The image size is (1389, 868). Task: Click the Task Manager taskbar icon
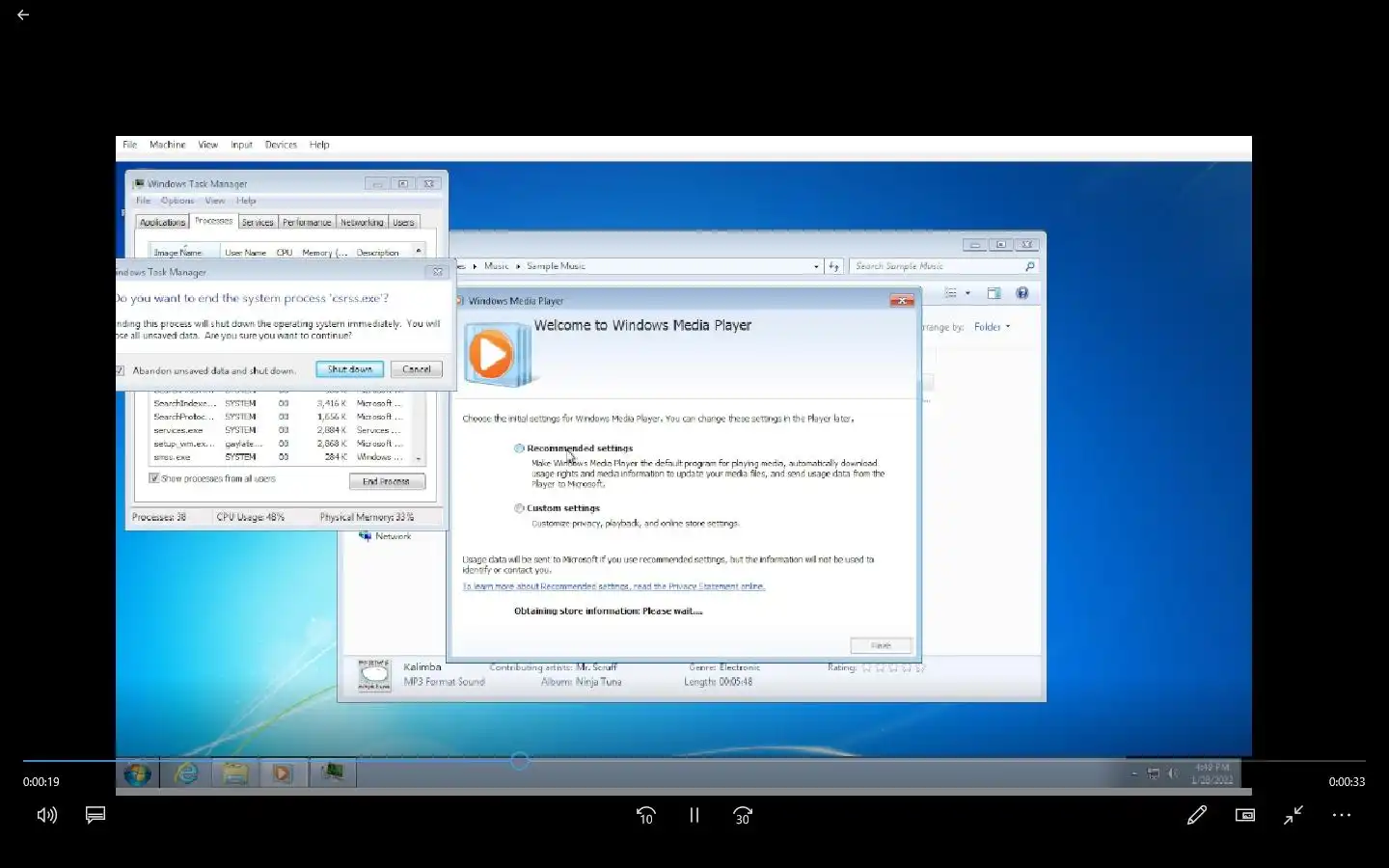[x=333, y=773]
